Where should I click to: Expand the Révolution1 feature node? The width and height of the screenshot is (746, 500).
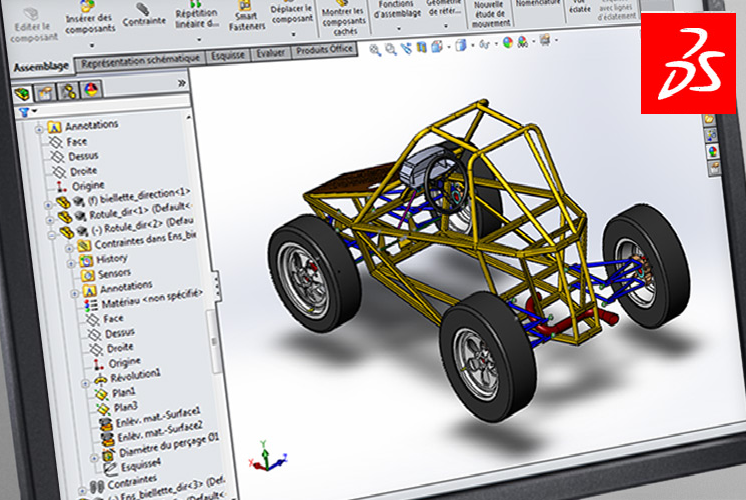tap(85, 381)
